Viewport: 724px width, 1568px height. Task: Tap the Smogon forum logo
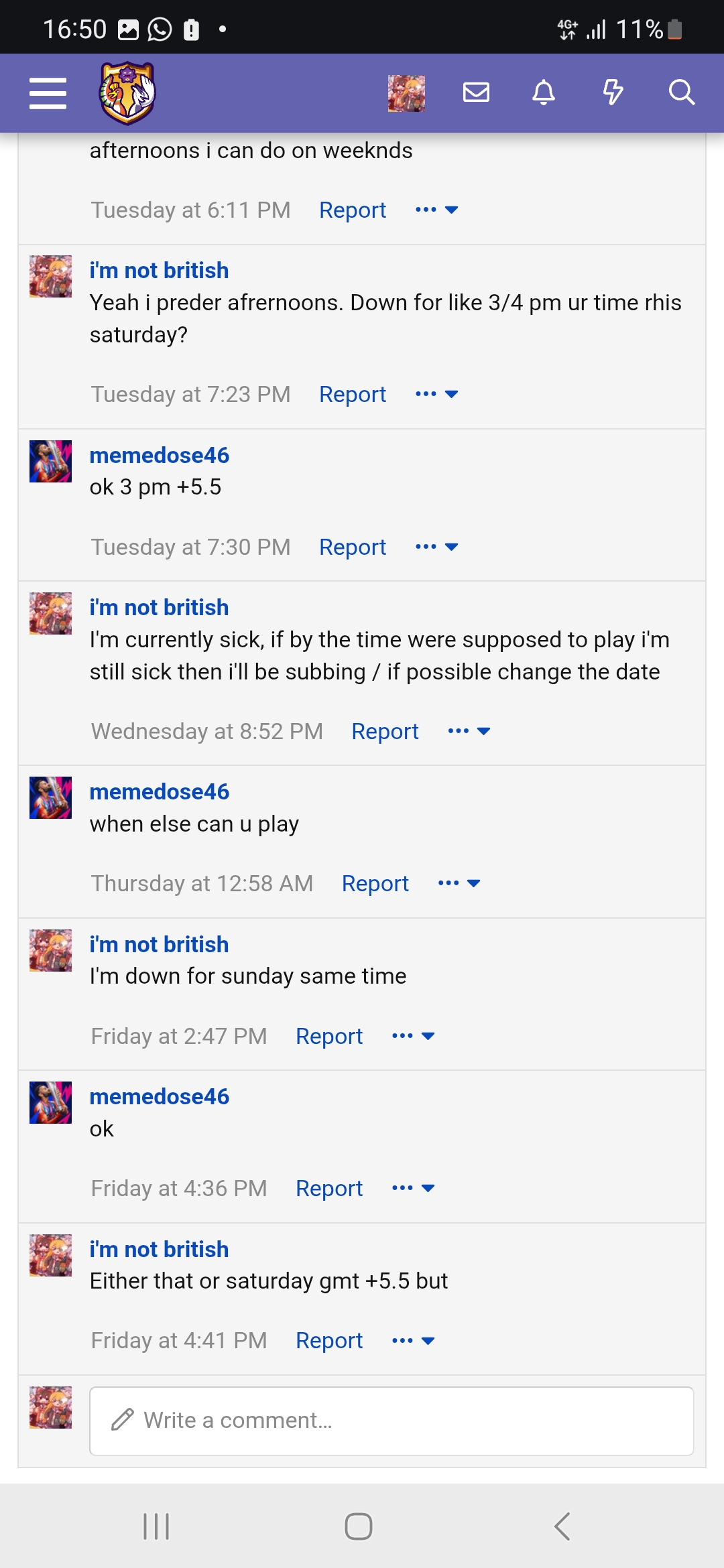(127, 93)
